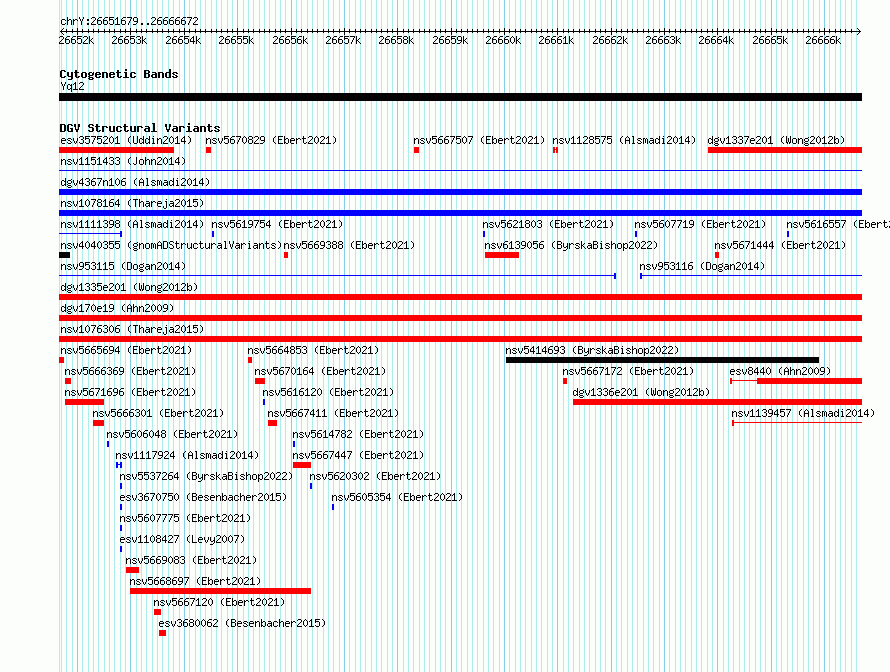Screen dimensions: 890x672
Task: Open nsv5621803 (Ebert2021) variant
Action: point(548,224)
